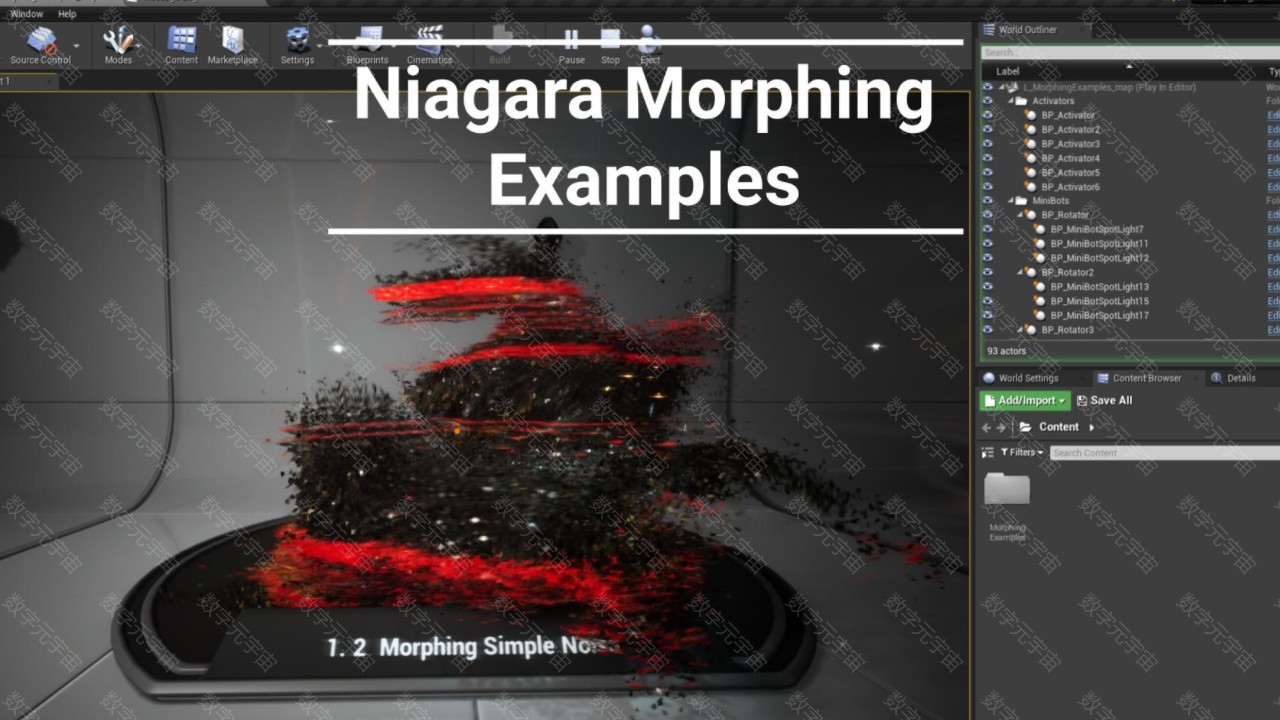Click the MiniBots folder icon
The height and width of the screenshot is (720, 1280).
(1021, 201)
